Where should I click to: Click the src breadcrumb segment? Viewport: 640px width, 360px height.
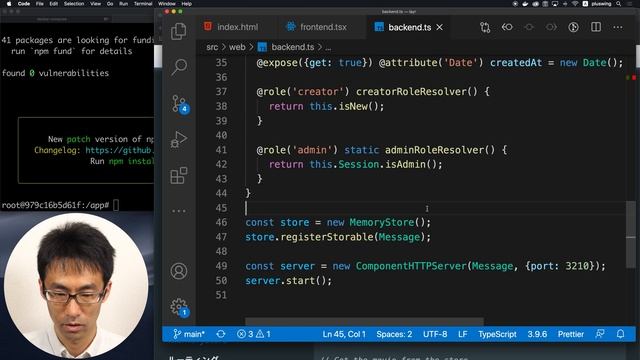click(x=212, y=47)
